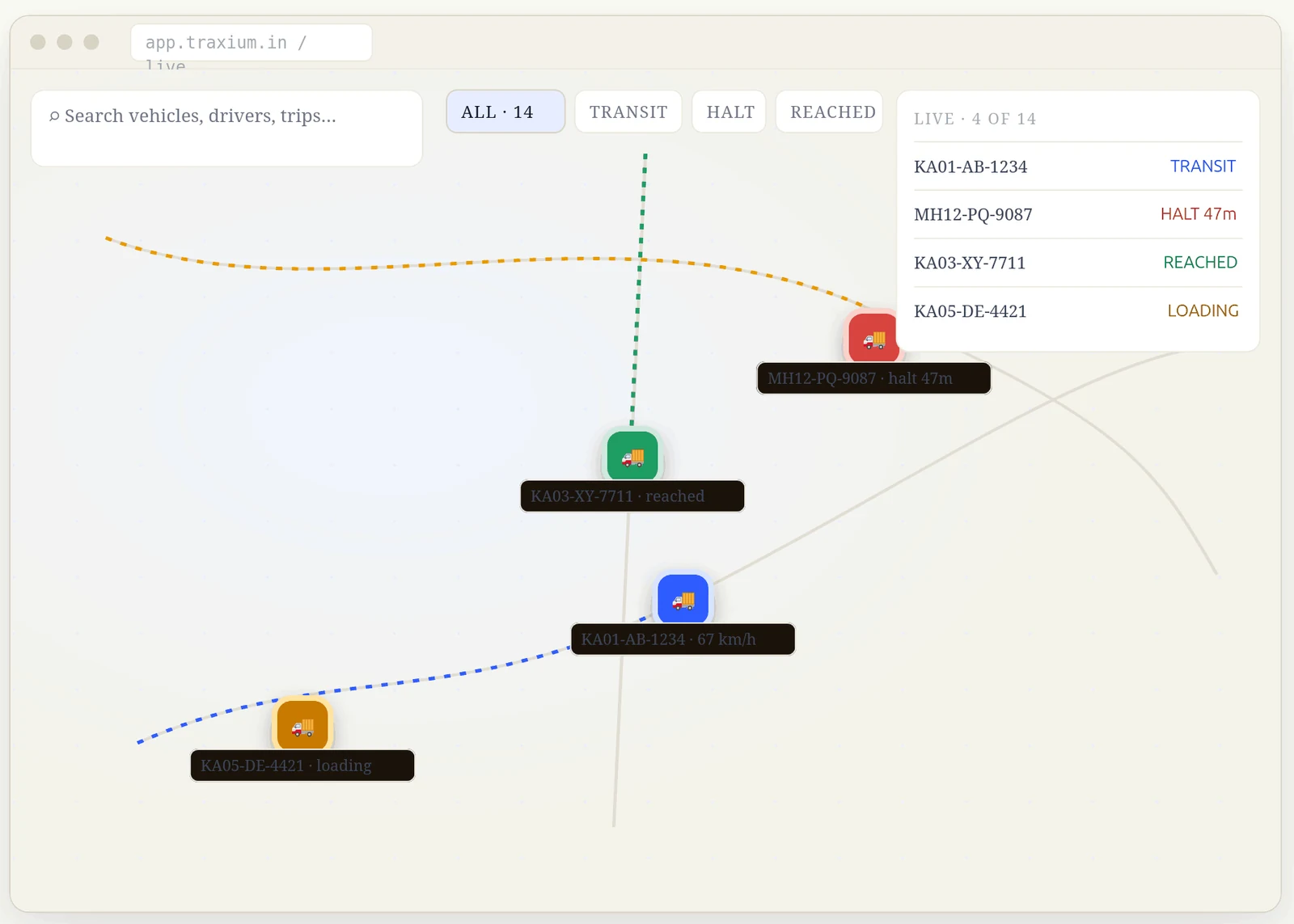Open the orange truck marker KA05-DE-4421
Image resolution: width=1294 pixels, height=924 pixels.
(x=302, y=726)
